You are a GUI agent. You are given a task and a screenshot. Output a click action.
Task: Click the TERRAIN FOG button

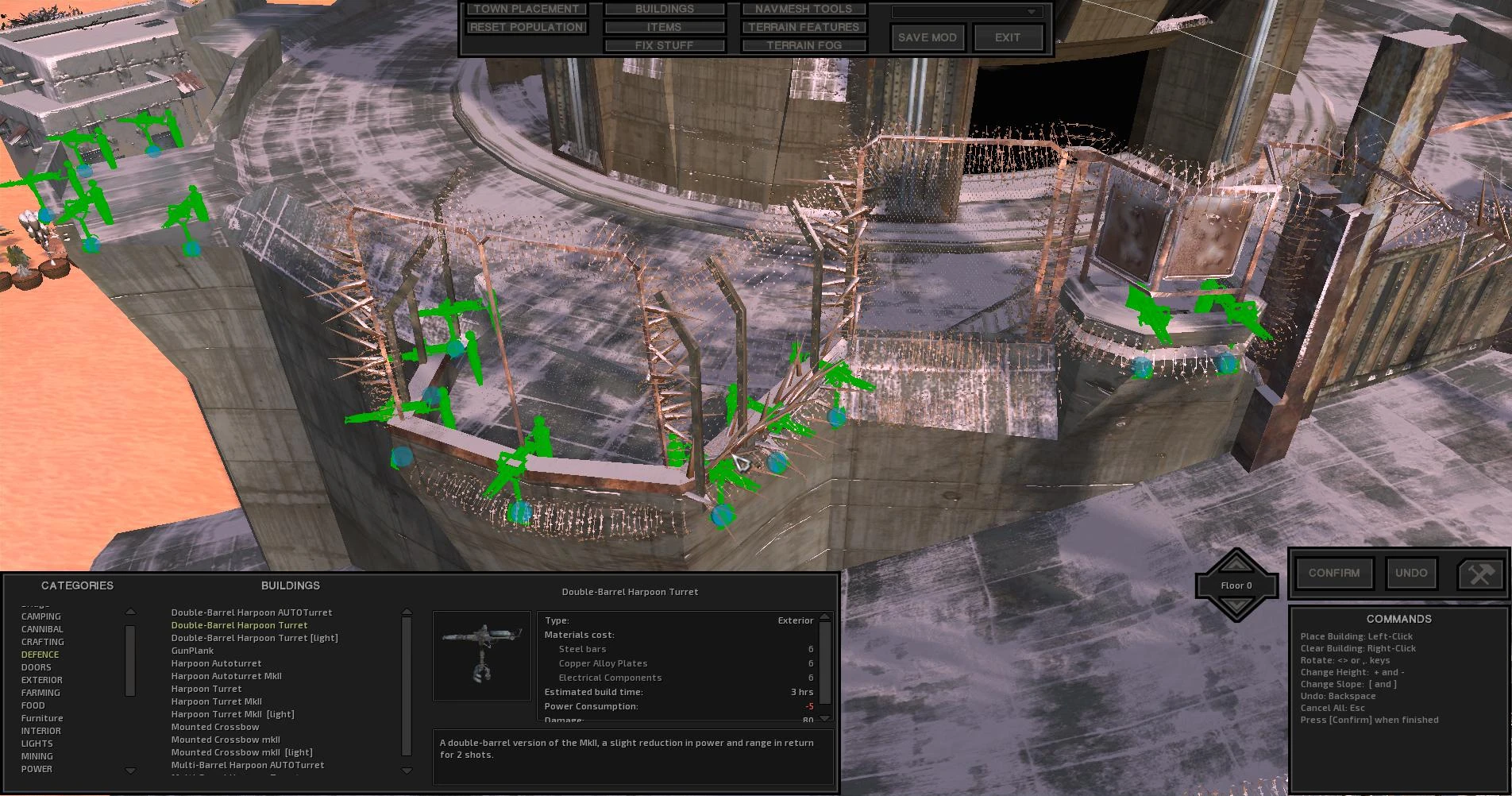click(x=804, y=45)
